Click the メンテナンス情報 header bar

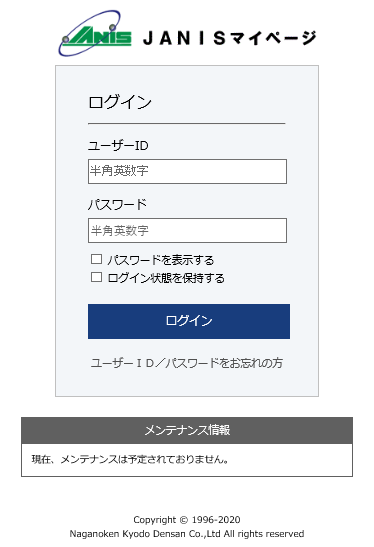coord(187,430)
